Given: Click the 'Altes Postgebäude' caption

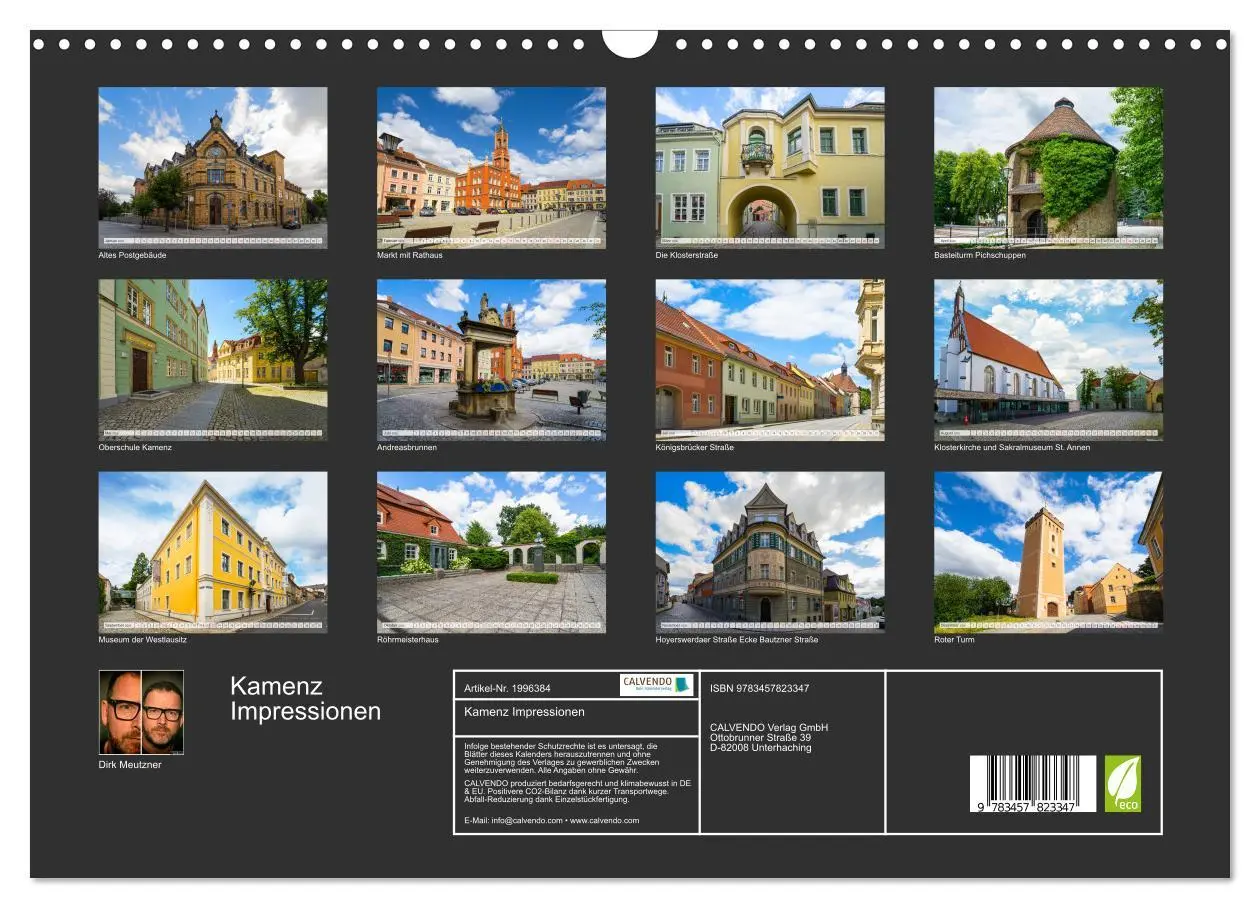Looking at the screenshot, I should [x=132, y=255].
